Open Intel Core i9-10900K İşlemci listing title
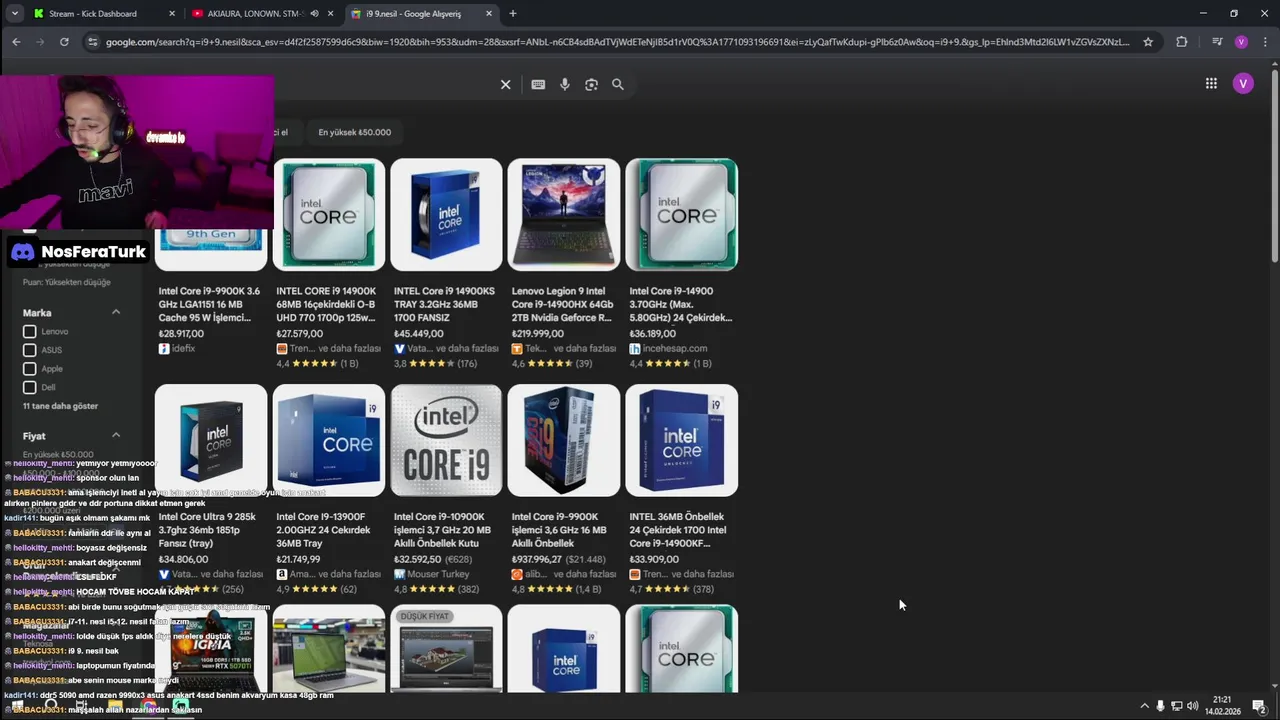The height and width of the screenshot is (720, 1280). click(442, 530)
